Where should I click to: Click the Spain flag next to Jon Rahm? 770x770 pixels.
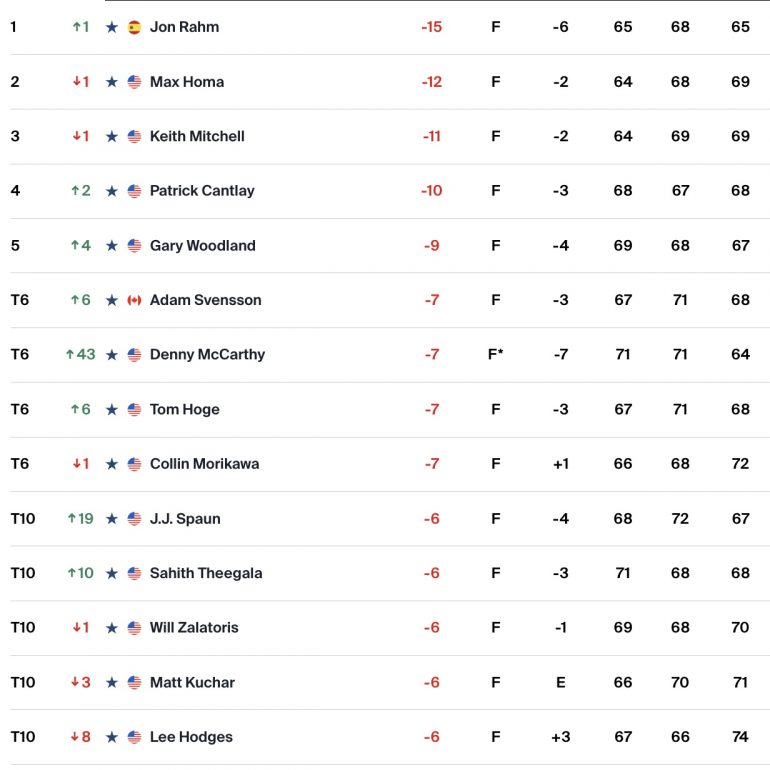pyautogui.click(x=134, y=27)
